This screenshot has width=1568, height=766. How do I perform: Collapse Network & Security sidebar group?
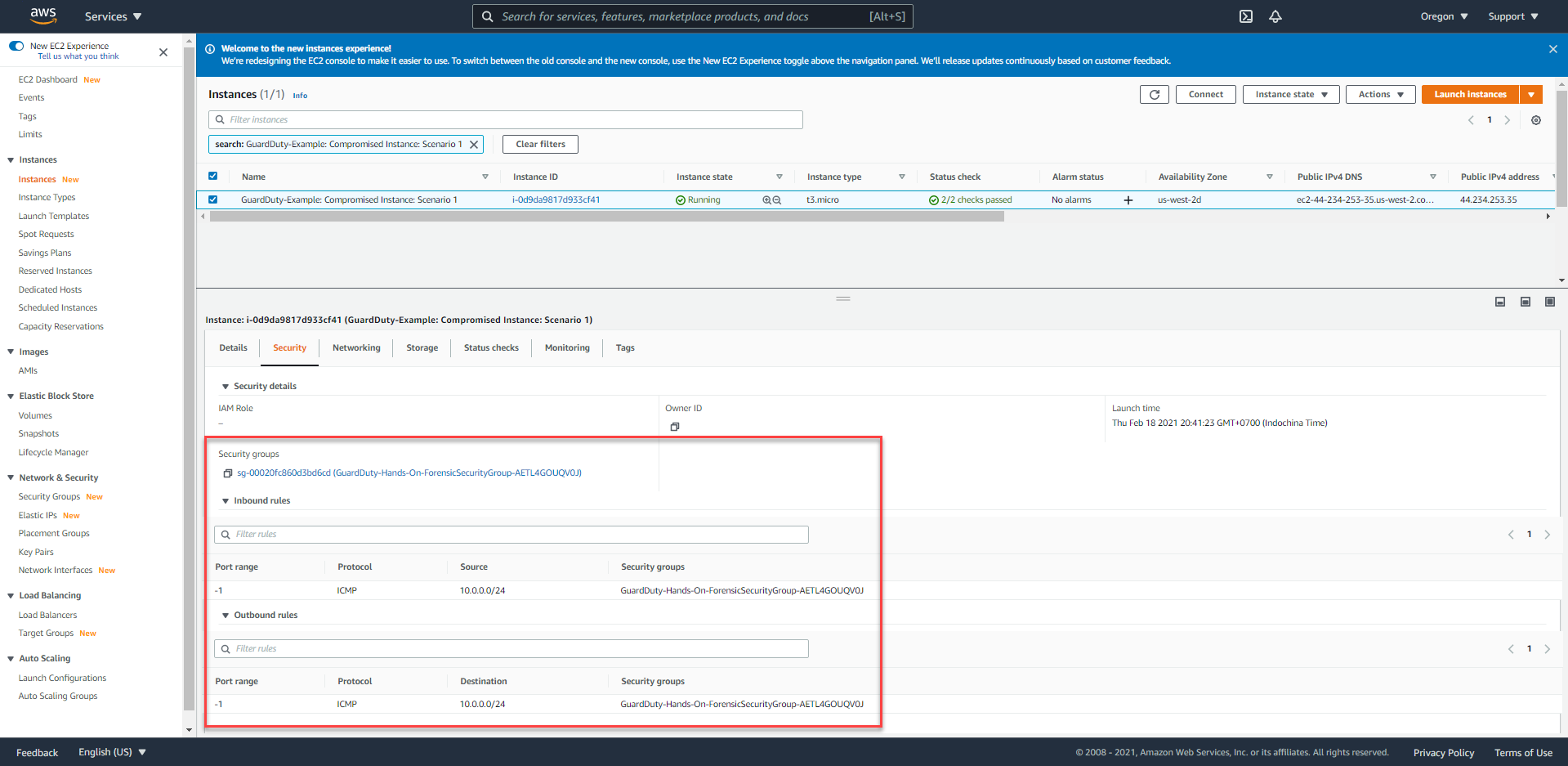click(x=11, y=478)
